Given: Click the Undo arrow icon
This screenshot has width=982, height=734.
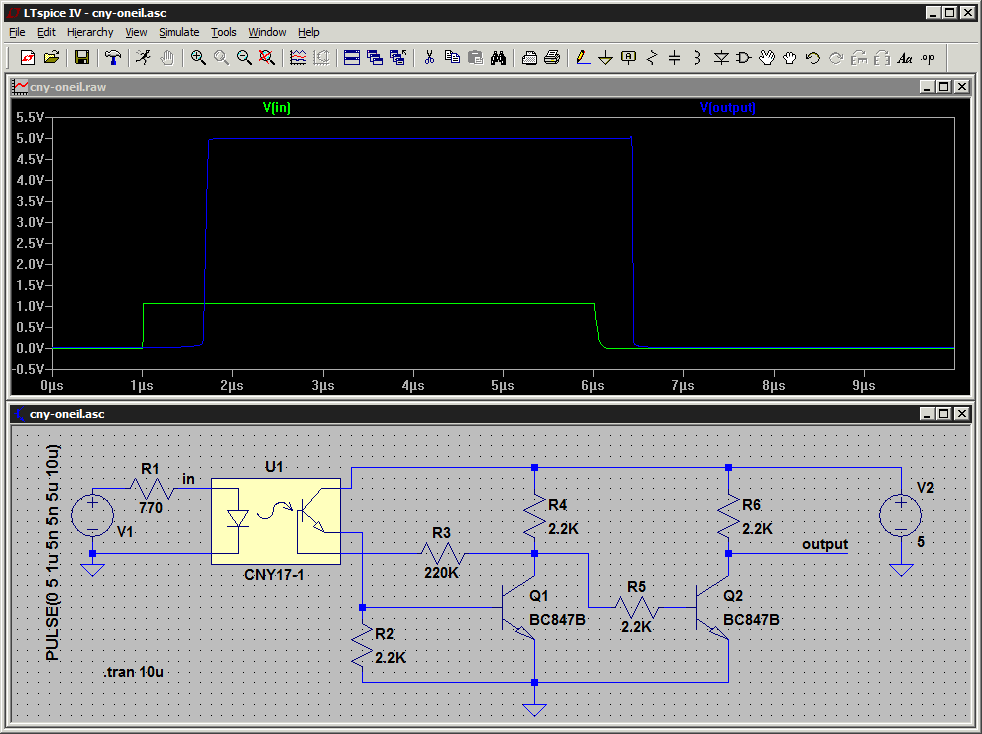Looking at the screenshot, I should point(813,58).
